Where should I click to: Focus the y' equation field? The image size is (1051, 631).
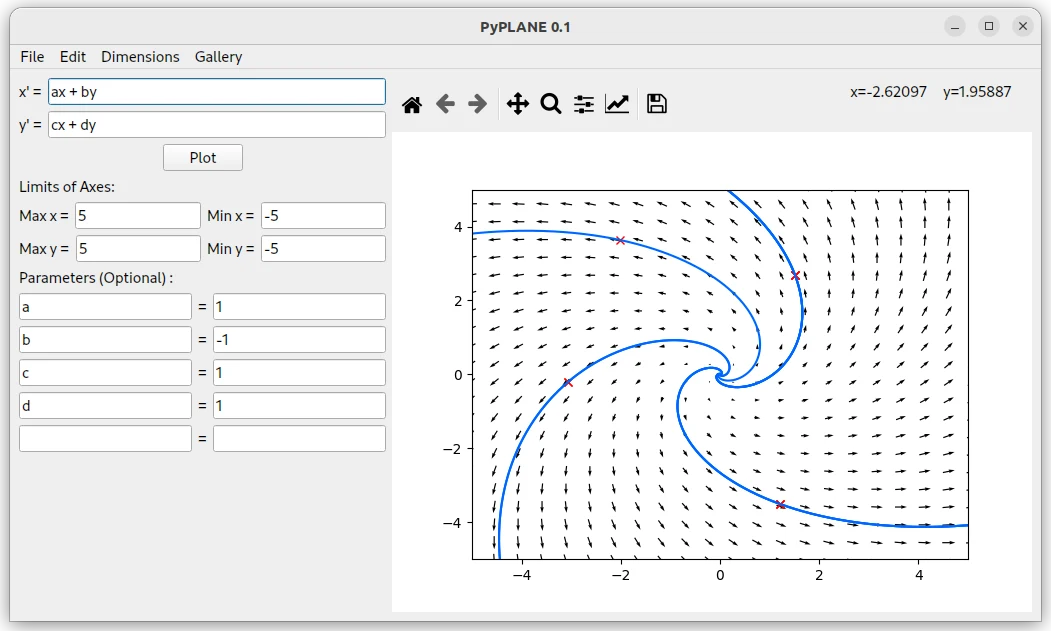217,125
